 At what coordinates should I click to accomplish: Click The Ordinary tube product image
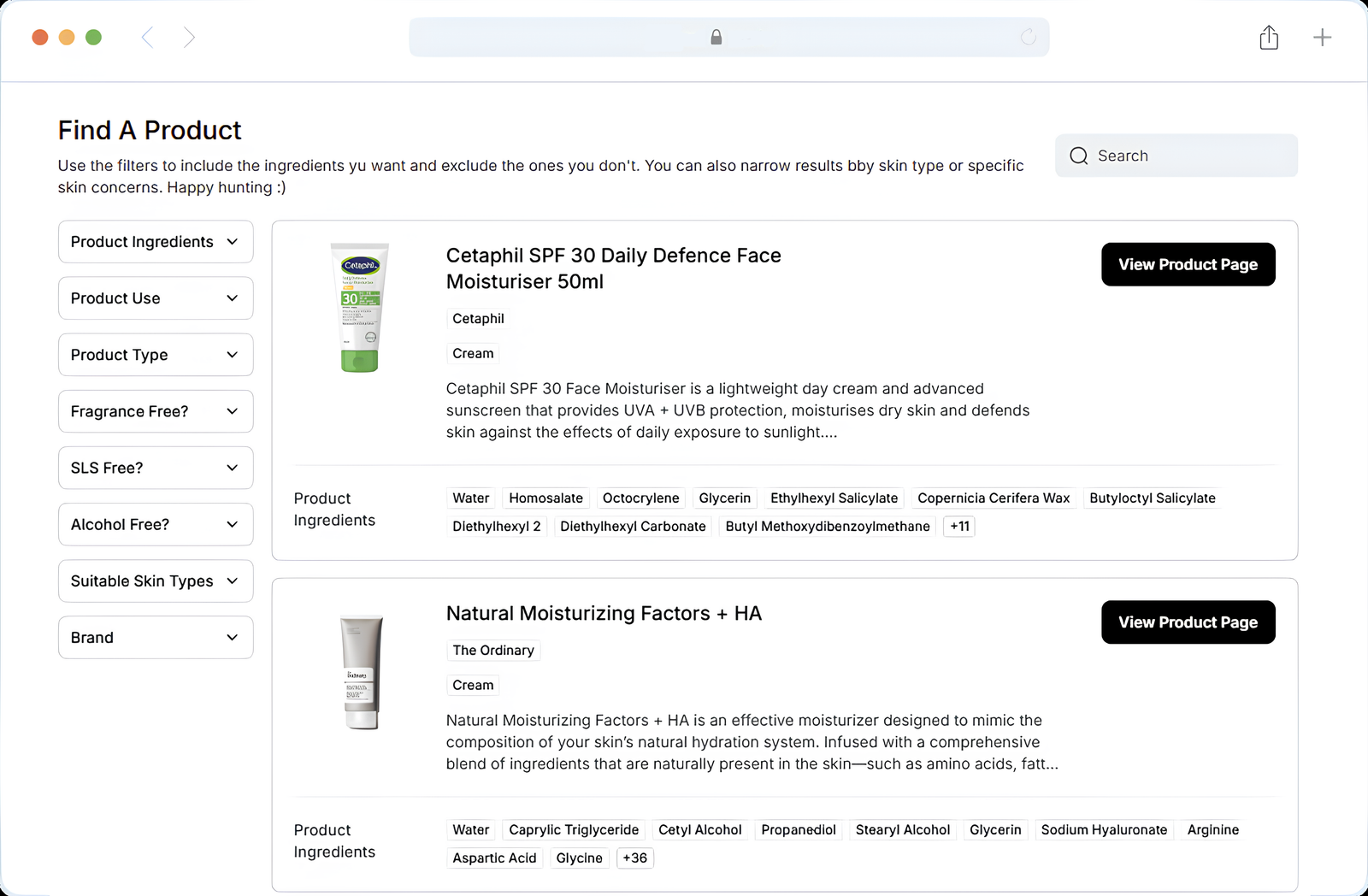pos(362,673)
